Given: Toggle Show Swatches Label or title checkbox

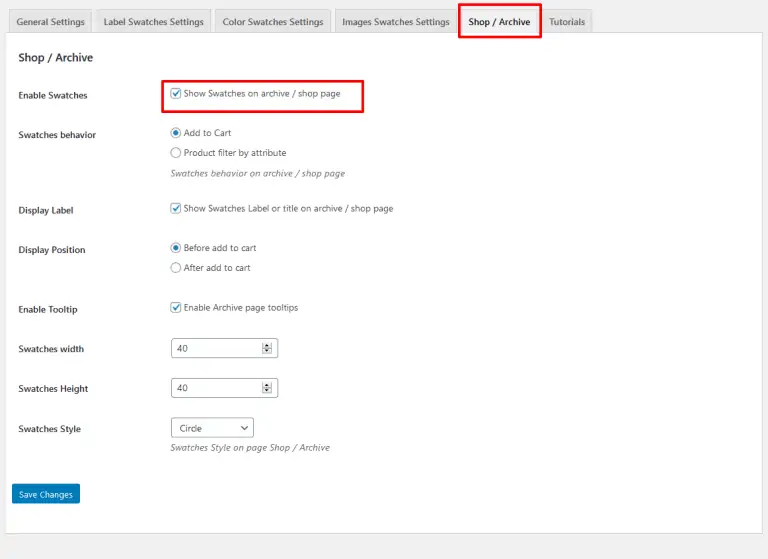Looking at the screenshot, I should pyautogui.click(x=176, y=208).
